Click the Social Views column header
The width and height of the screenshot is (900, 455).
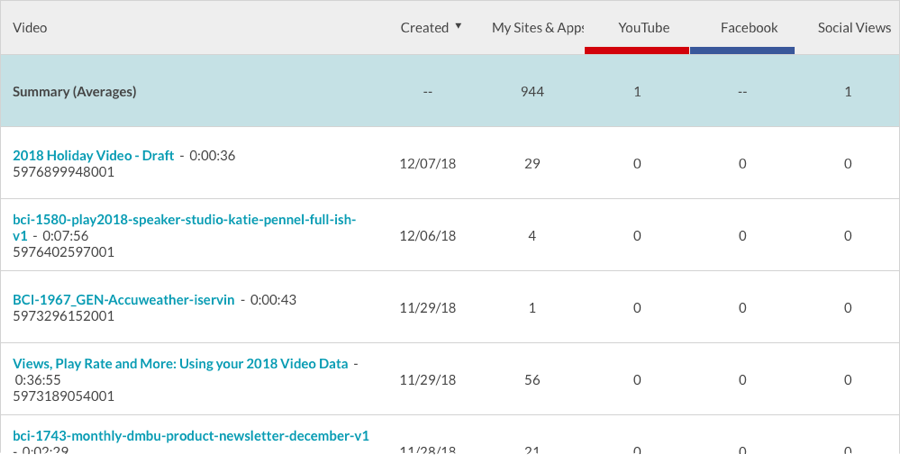pyautogui.click(x=853, y=28)
